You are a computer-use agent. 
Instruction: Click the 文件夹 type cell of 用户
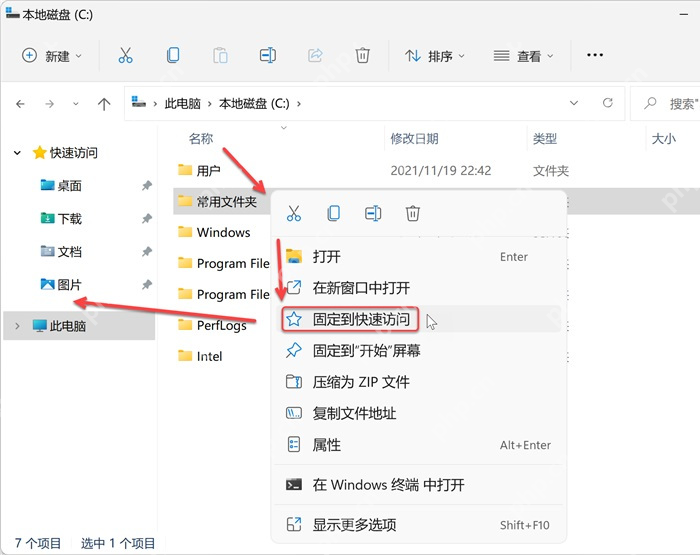[550, 170]
